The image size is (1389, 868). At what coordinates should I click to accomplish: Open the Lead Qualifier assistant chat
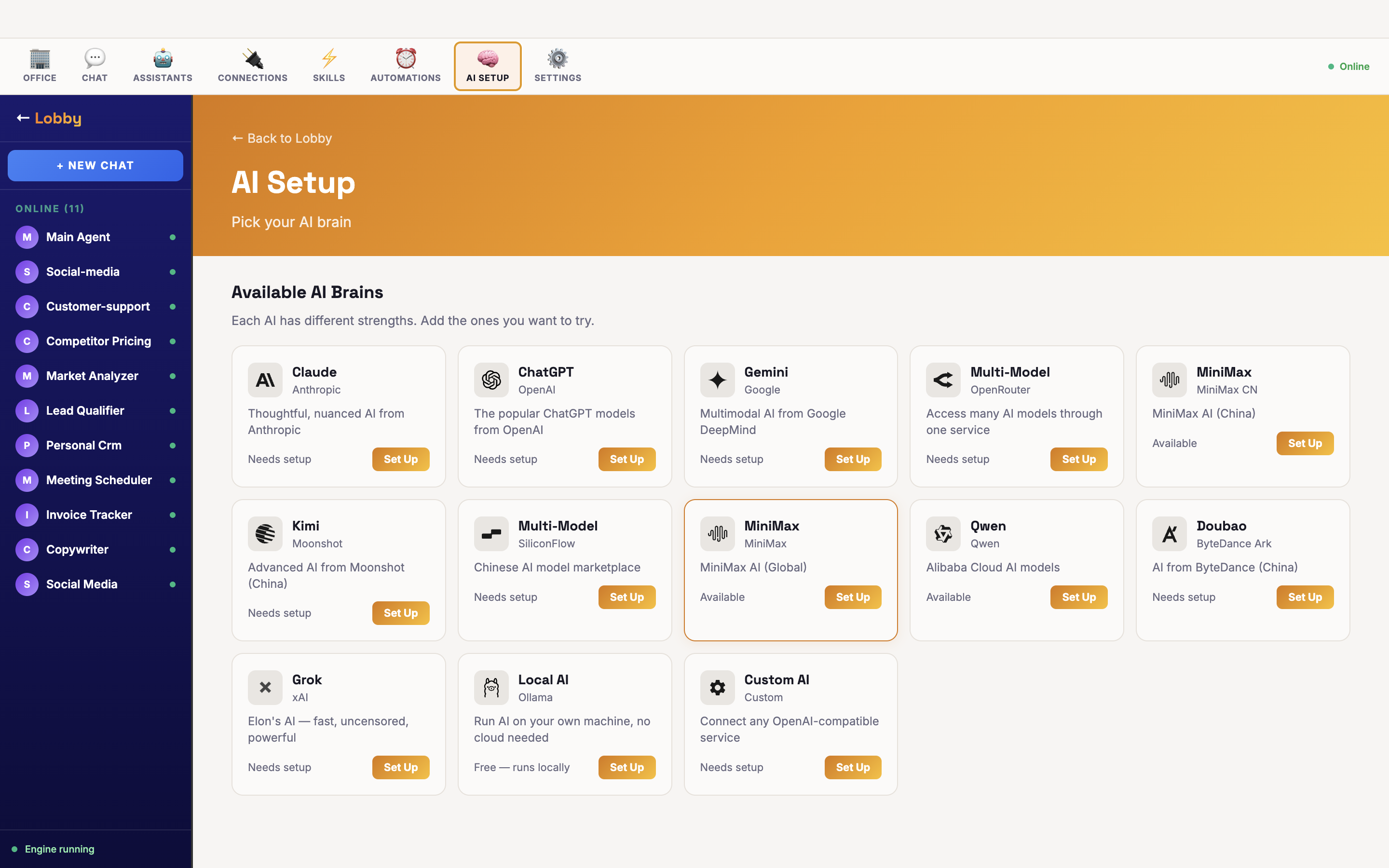point(85,410)
